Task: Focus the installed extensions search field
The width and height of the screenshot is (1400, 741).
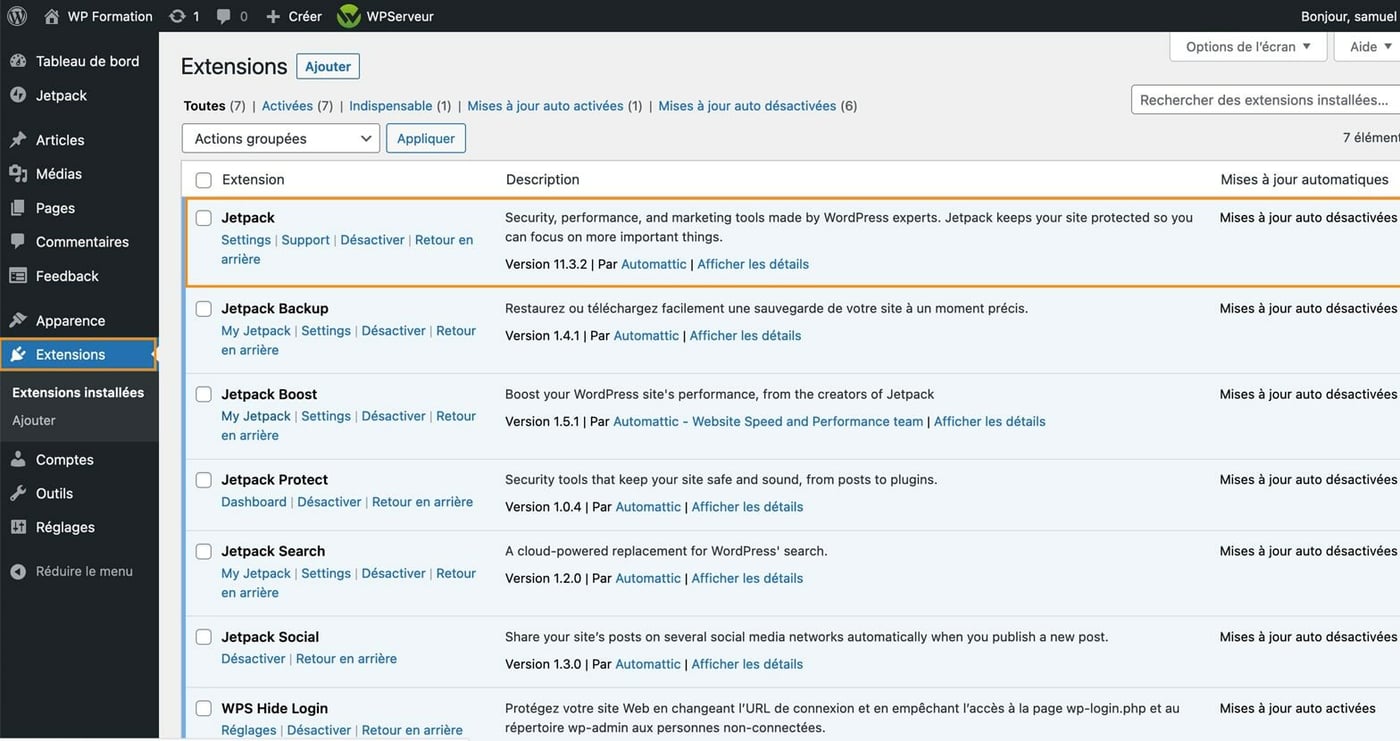Action: point(1264,100)
